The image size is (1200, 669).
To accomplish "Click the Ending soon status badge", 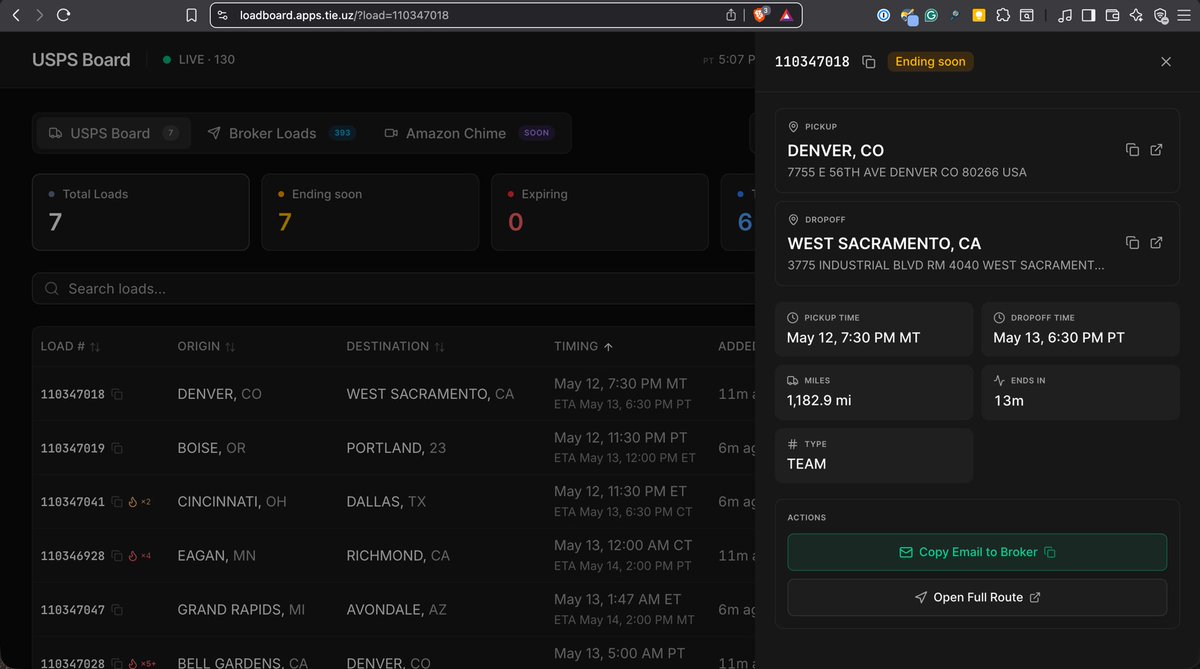I will 930,62.
